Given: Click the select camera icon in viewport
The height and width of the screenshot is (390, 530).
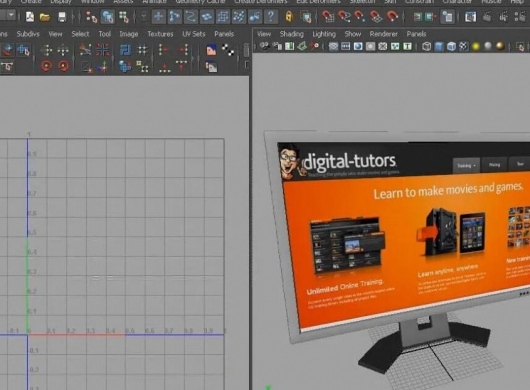Looking at the screenshot, I should 264,46.
